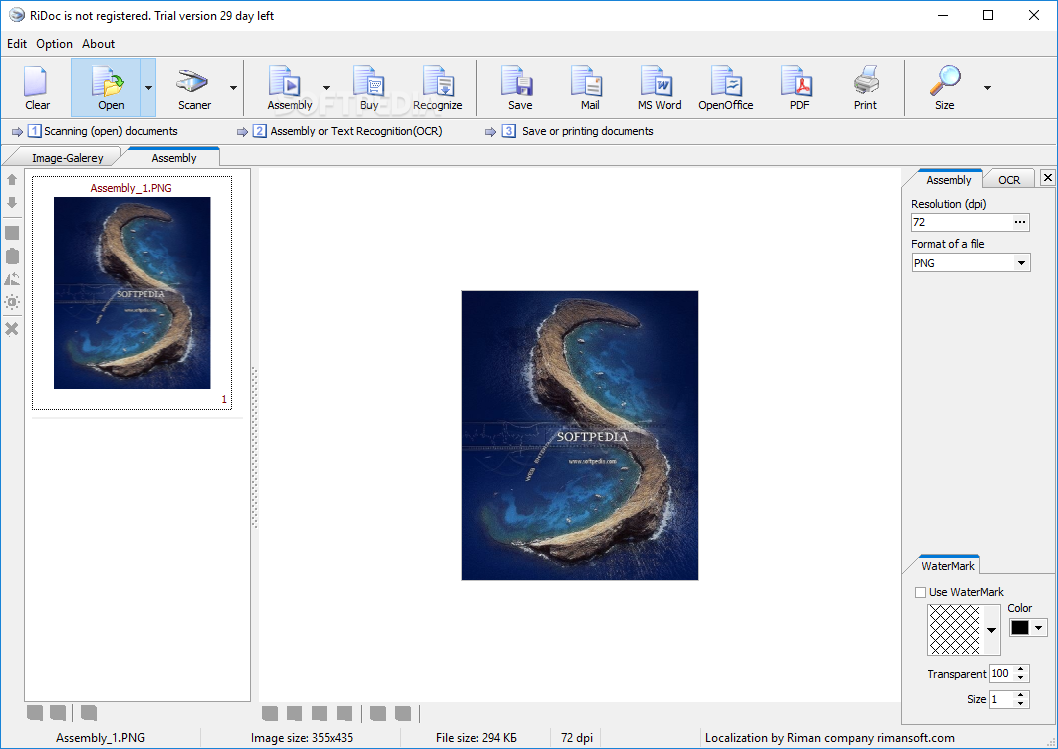
Task: Start scanning with the Scaner icon
Action: (194, 88)
